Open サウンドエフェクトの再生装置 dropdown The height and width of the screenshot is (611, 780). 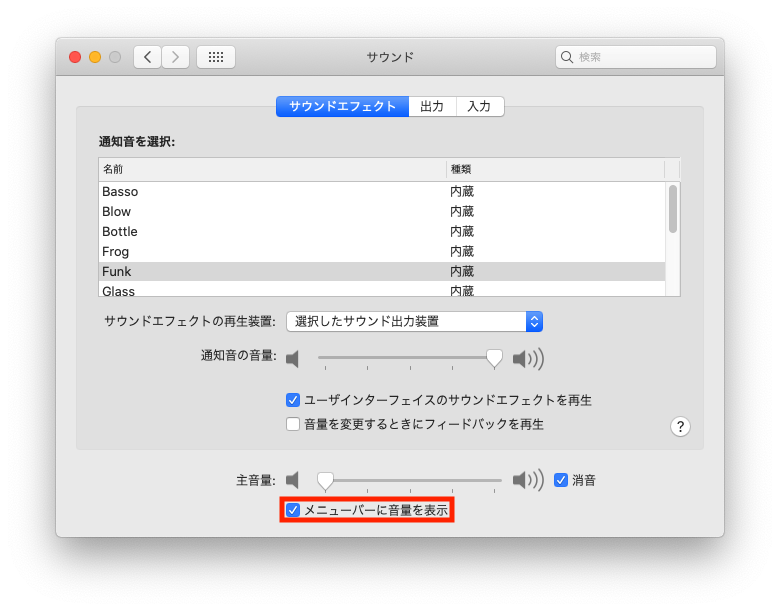[414, 321]
